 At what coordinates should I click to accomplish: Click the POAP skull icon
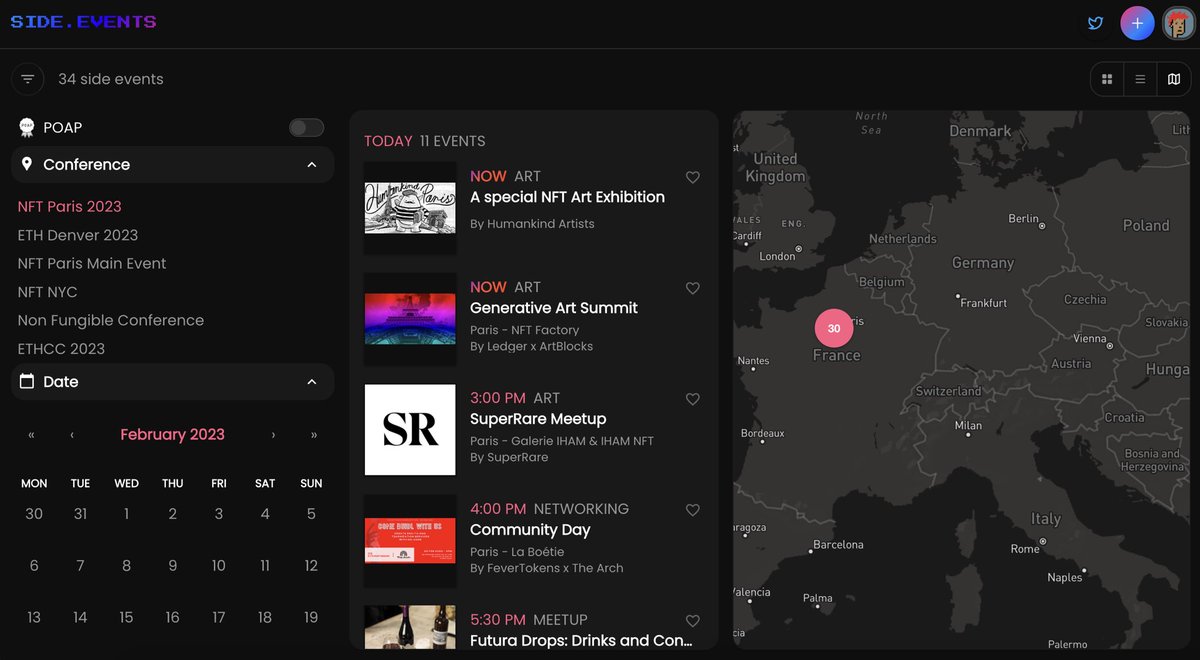(x=27, y=127)
